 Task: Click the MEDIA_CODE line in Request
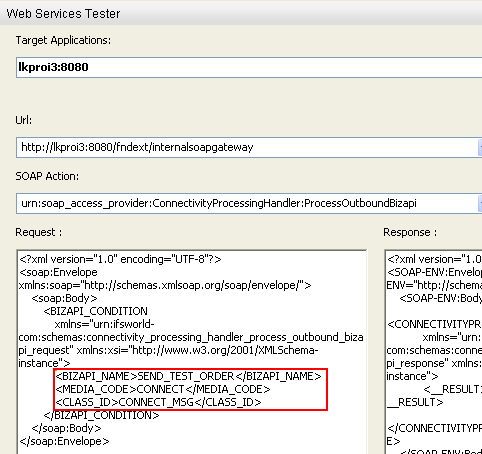point(163,389)
